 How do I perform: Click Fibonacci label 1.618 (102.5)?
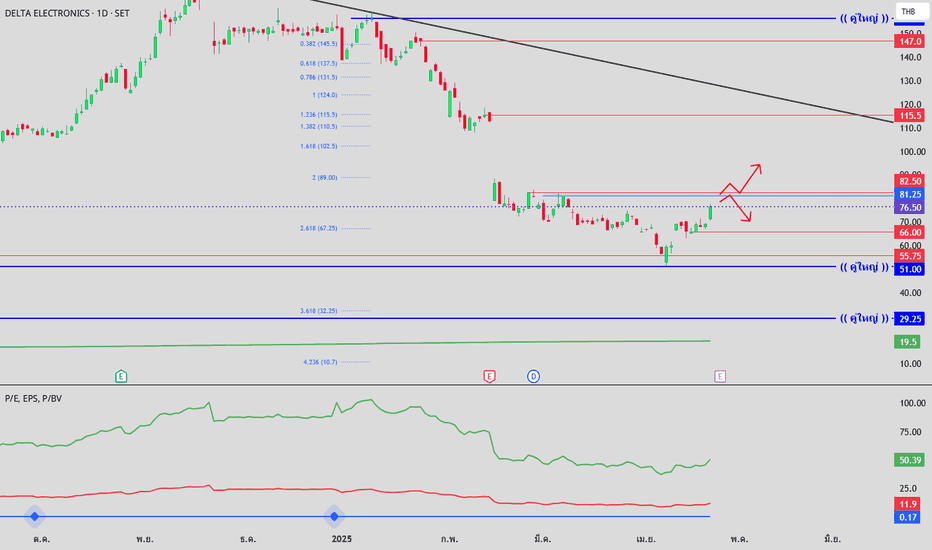point(319,146)
